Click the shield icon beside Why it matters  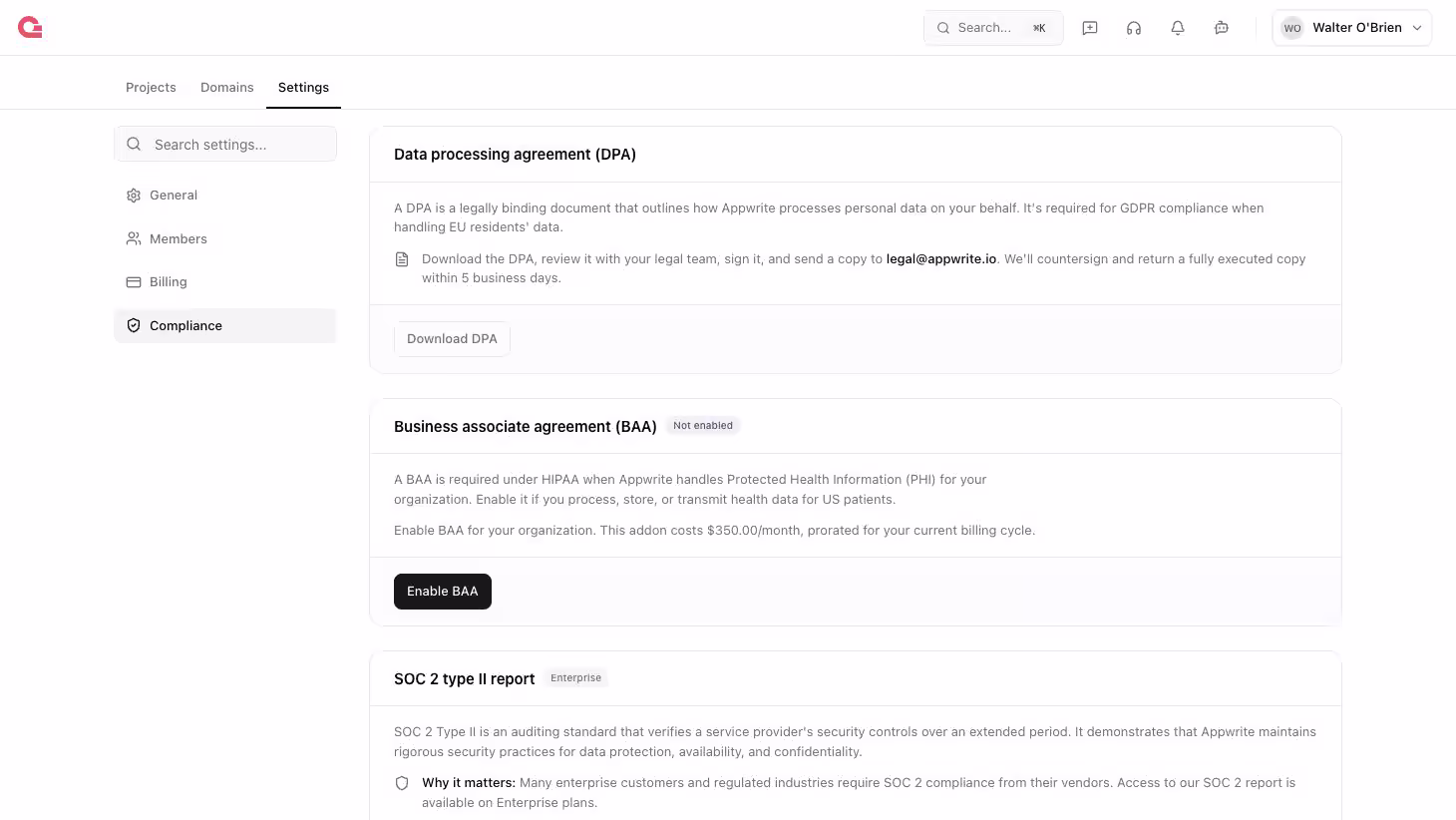(x=402, y=783)
